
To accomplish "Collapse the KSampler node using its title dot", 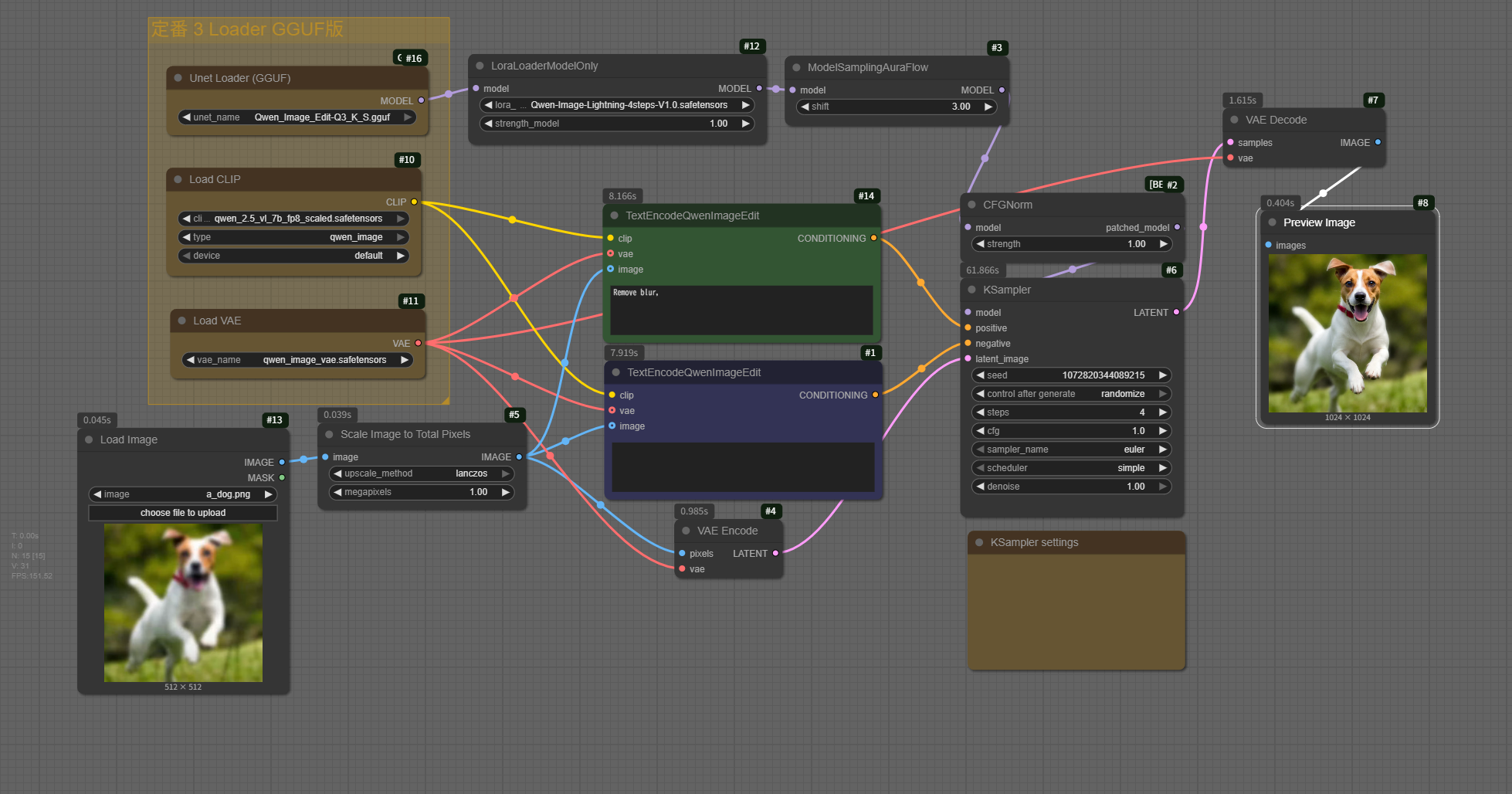I will (x=972, y=290).
